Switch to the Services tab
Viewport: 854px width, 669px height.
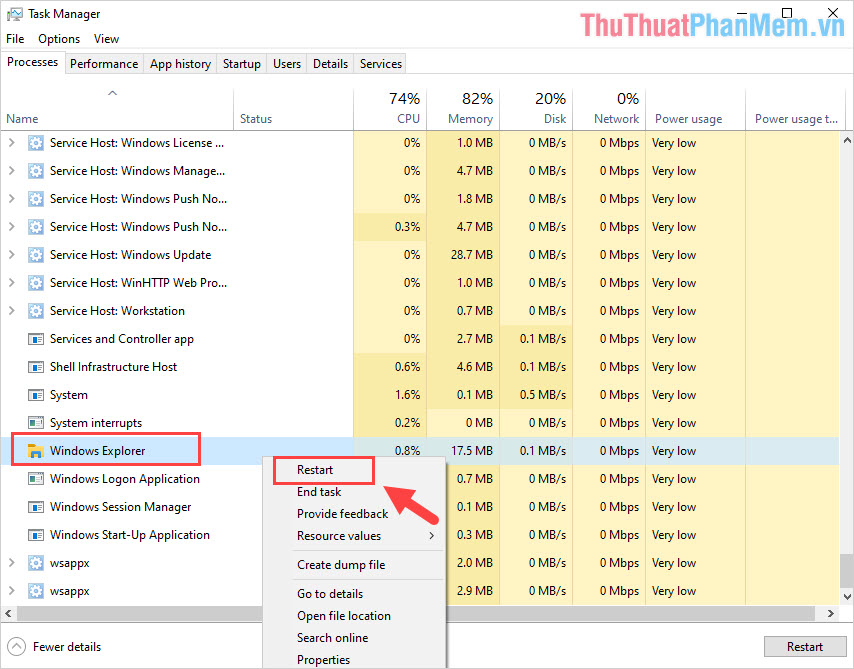tap(380, 63)
